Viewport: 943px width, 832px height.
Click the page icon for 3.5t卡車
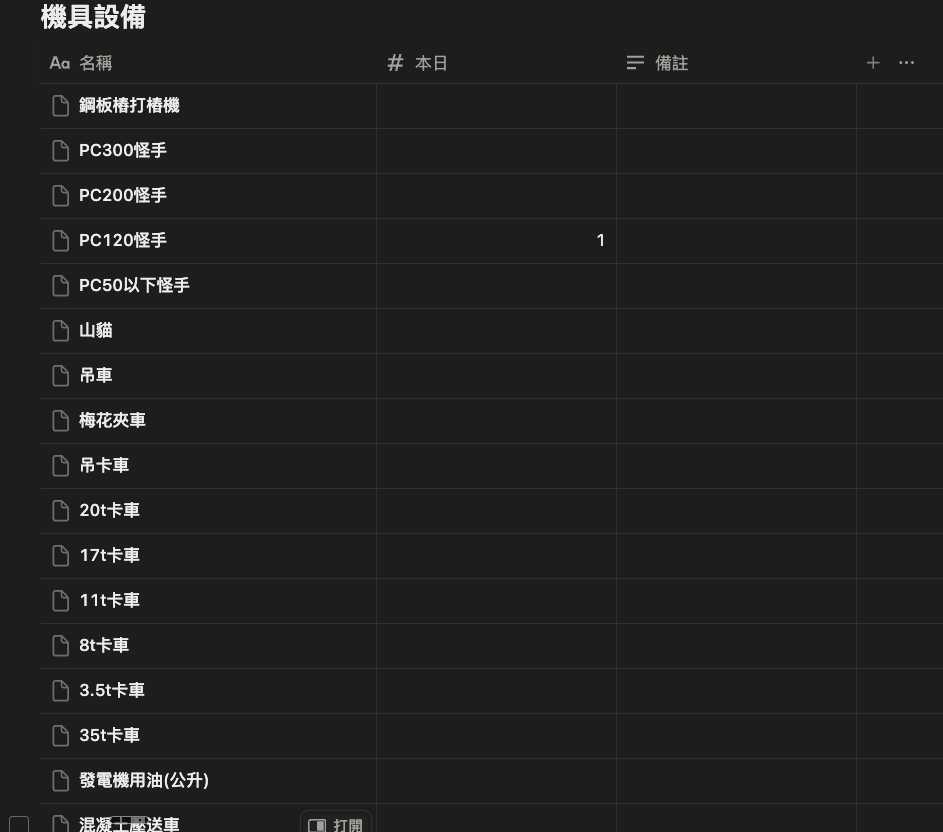coord(61,691)
